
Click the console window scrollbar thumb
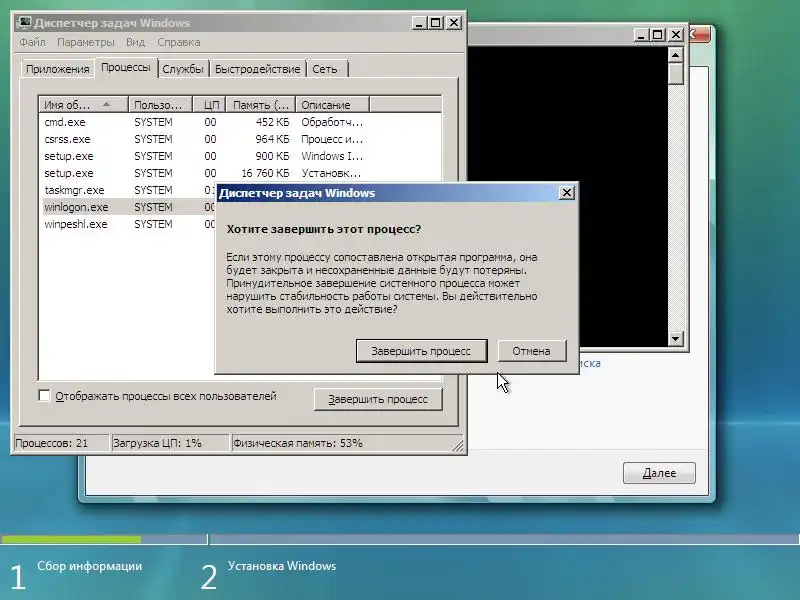tap(676, 74)
